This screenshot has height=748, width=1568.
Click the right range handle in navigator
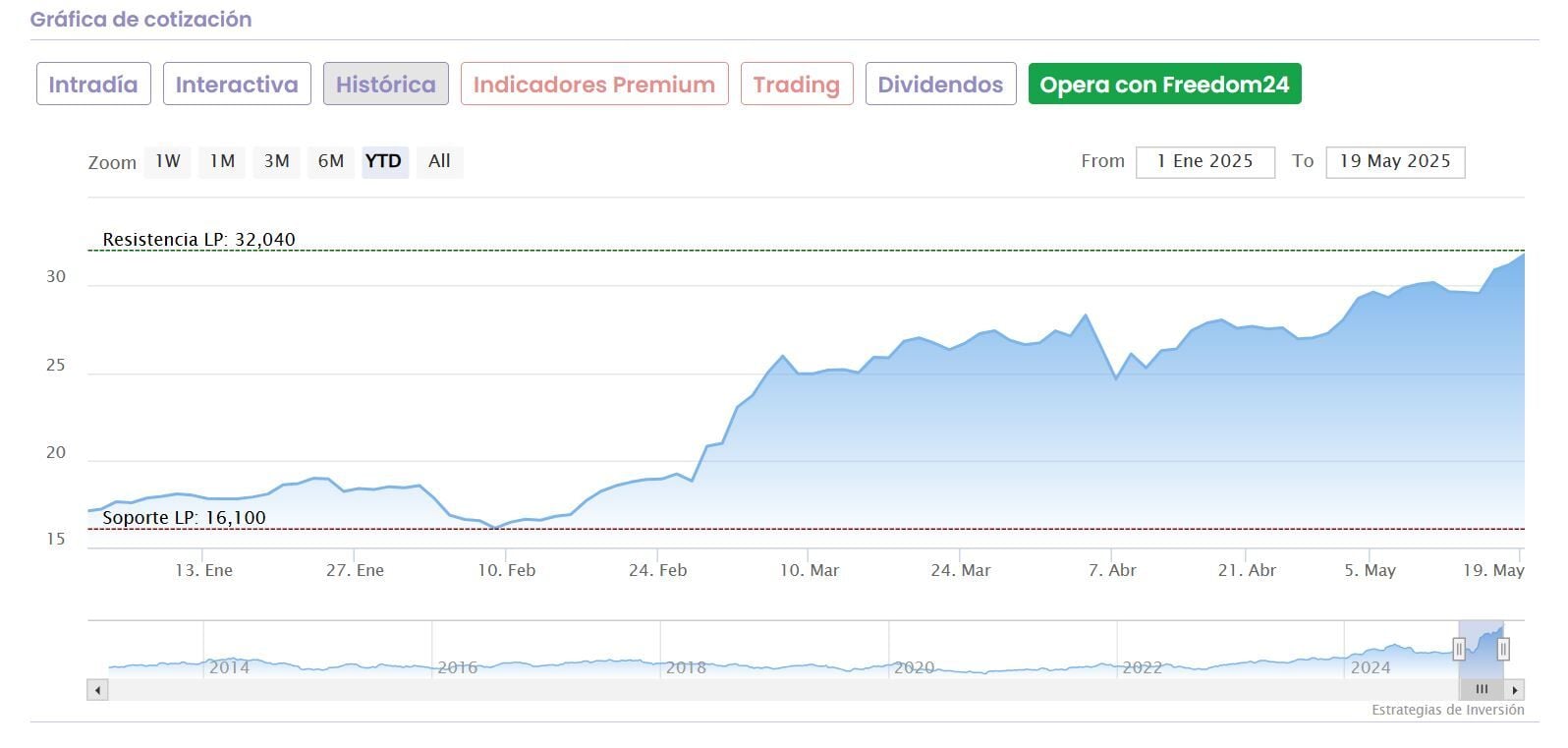1503,649
